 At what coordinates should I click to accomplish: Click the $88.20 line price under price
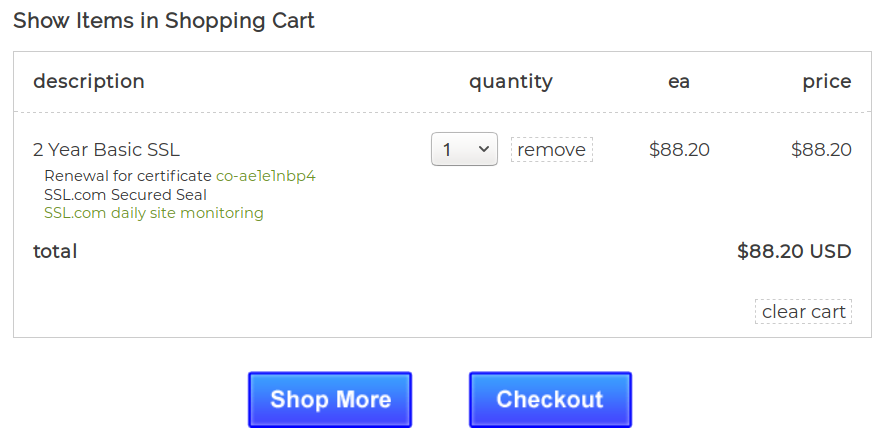click(821, 150)
